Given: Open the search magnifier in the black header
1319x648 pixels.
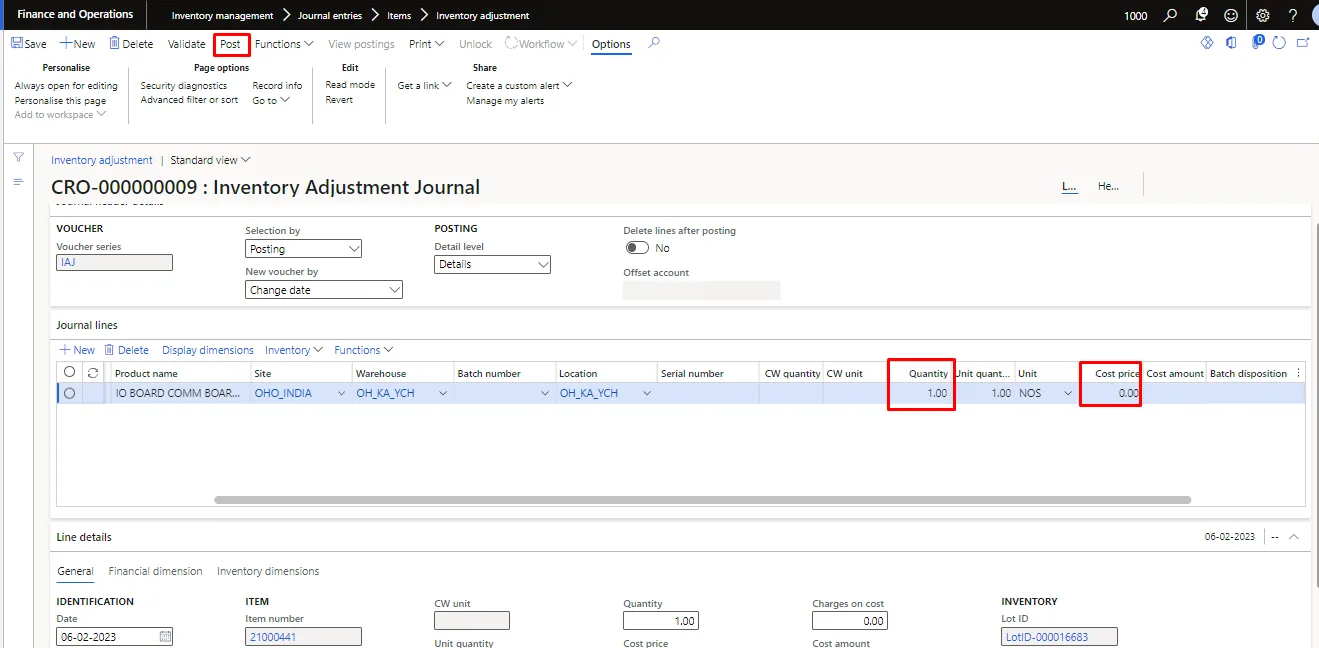Looking at the screenshot, I should click(x=1170, y=15).
